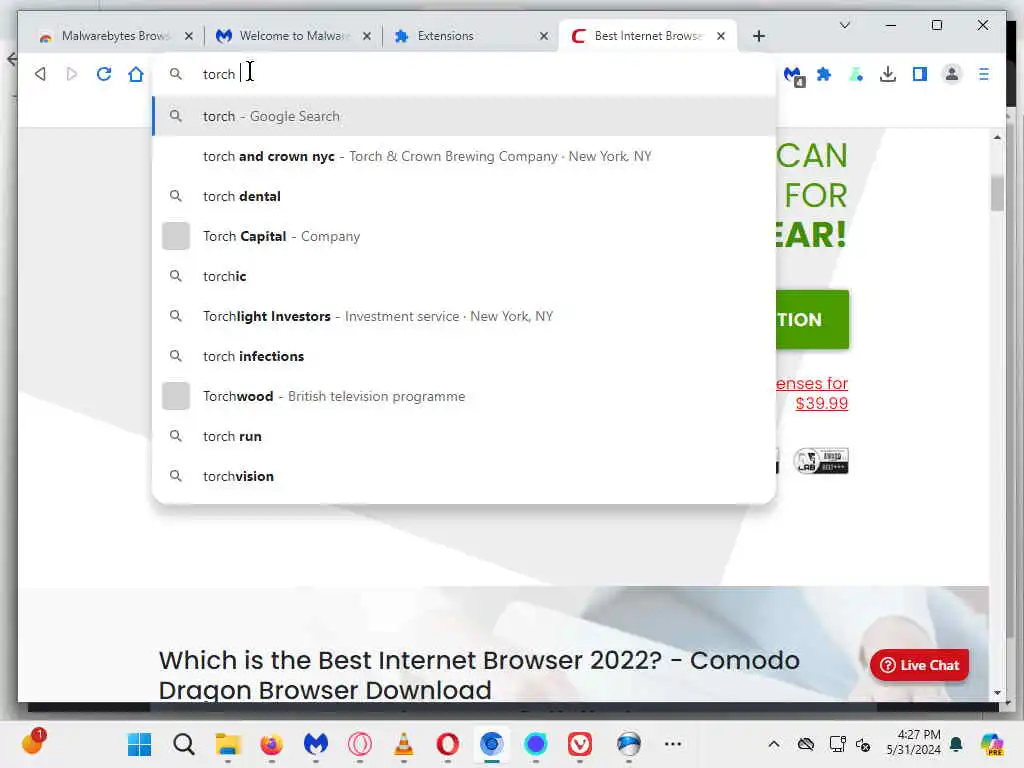Click the page scrollbar down arrow
This screenshot has width=1024, height=768.
(x=997, y=692)
